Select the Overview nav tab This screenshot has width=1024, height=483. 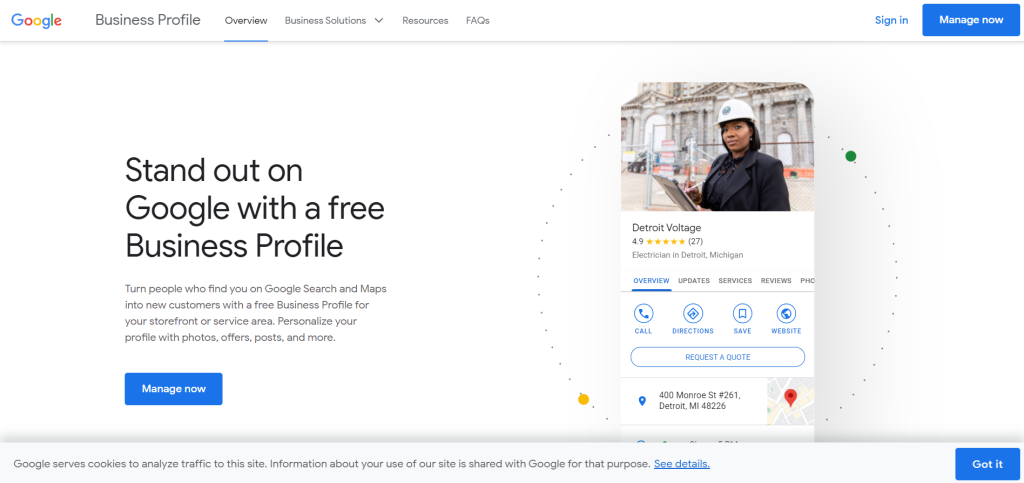pos(246,20)
